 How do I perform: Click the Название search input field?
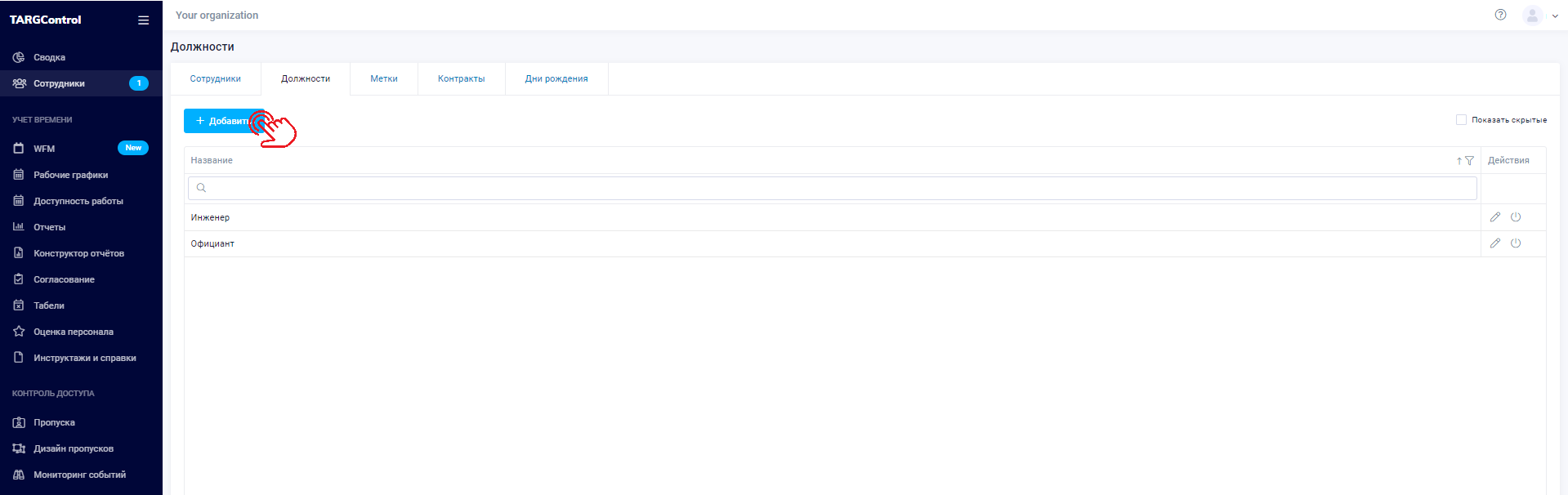833,188
